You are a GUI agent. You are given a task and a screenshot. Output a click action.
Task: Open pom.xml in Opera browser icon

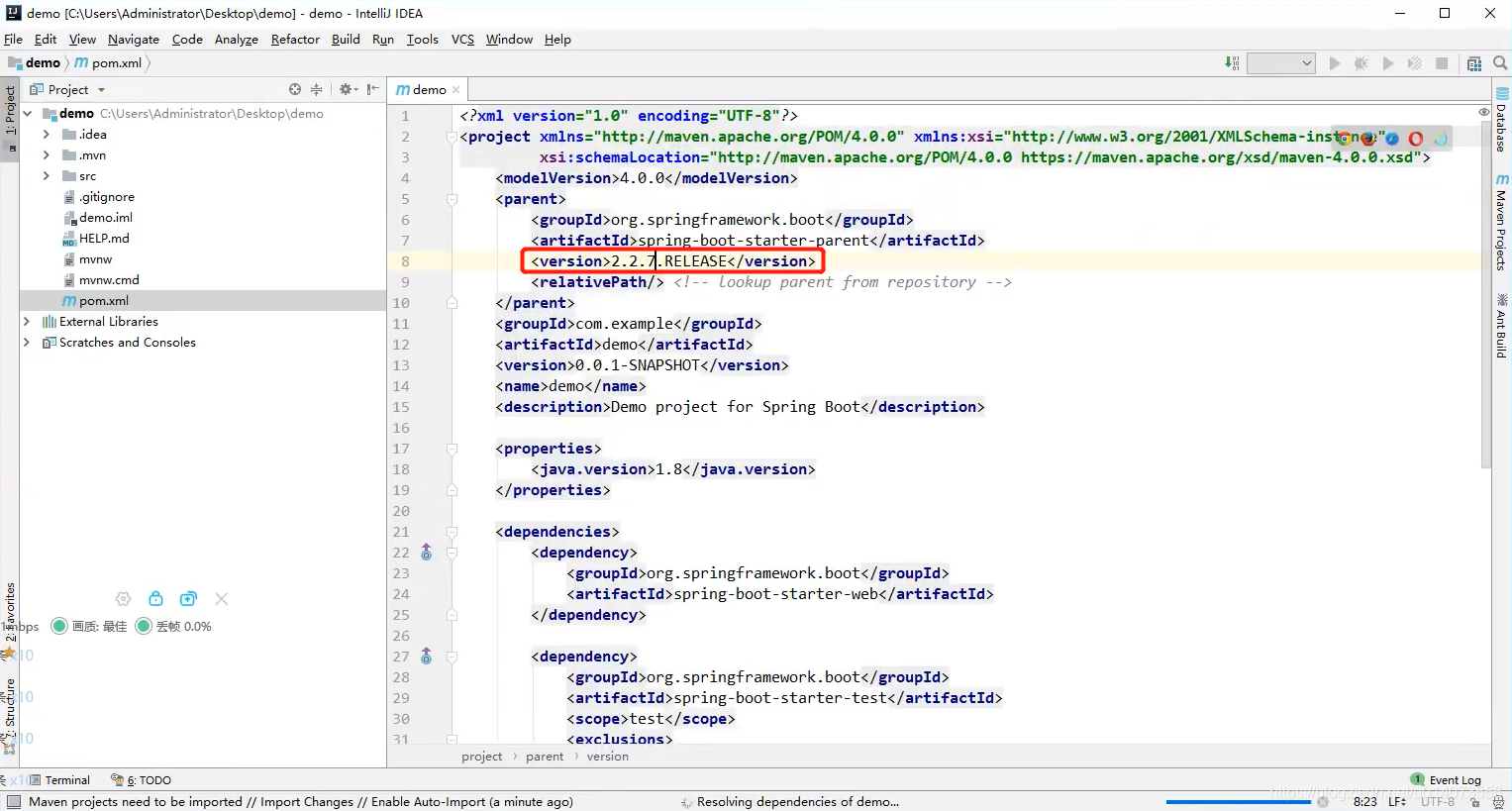pyautogui.click(x=1416, y=139)
